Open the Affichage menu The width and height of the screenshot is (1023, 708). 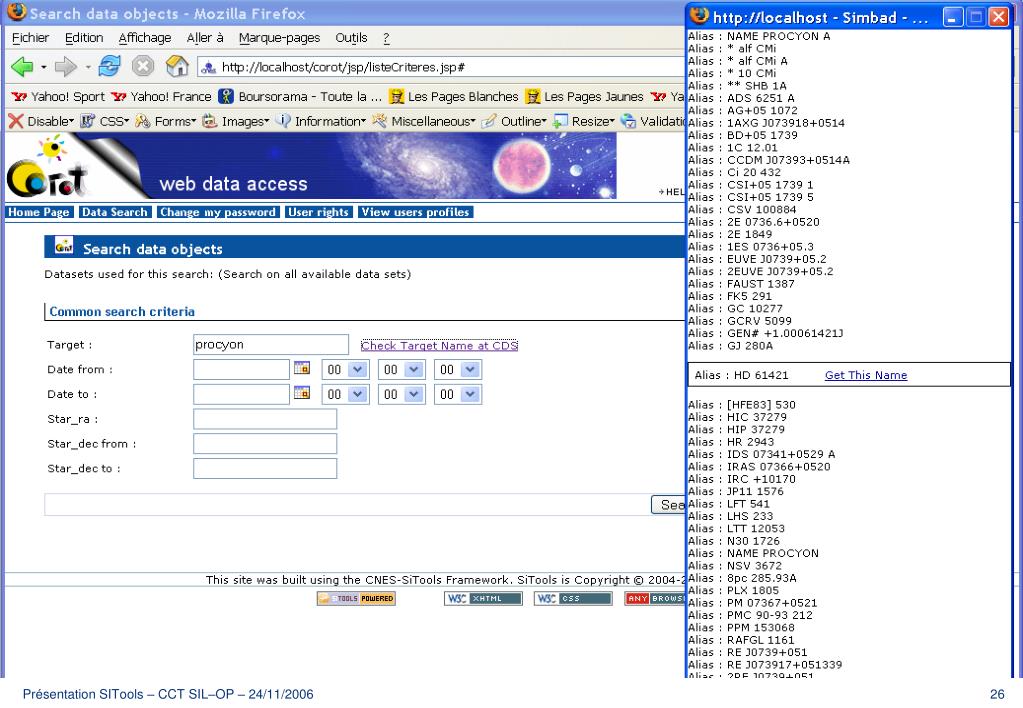(x=145, y=38)
